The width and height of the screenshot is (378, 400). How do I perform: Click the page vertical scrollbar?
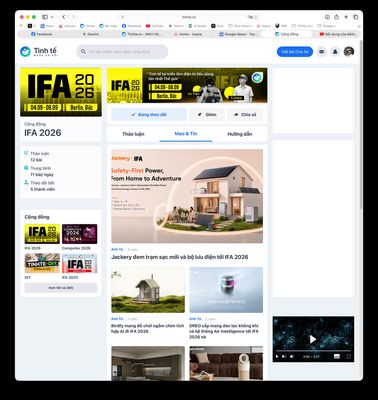click(361, 125)
